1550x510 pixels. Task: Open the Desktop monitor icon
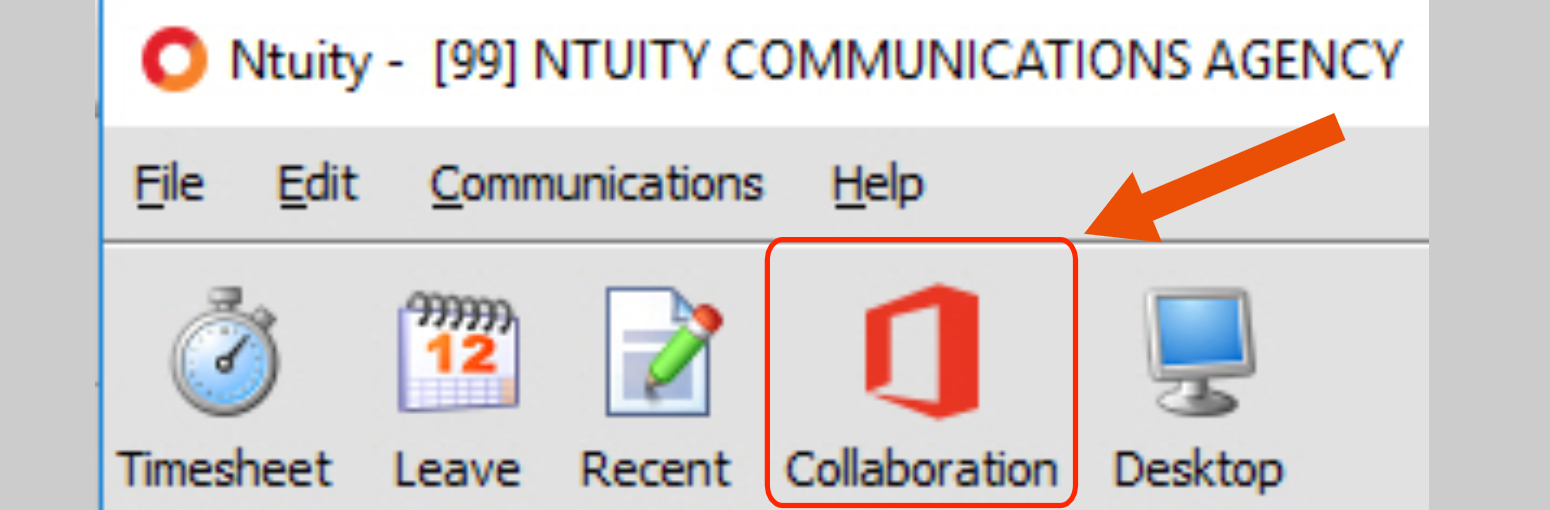pos(1198,350)
